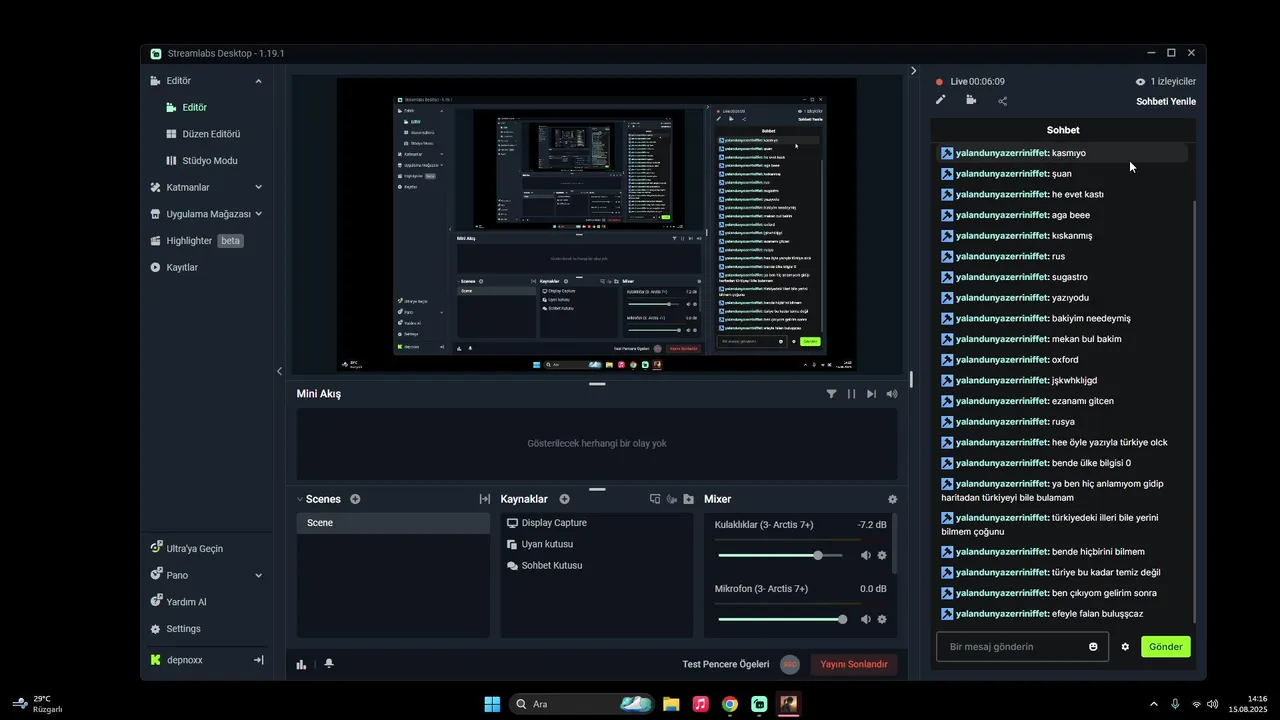
Task: Click the depnoxx account entry
Action: pyautogui.click(x=177, y=660)
